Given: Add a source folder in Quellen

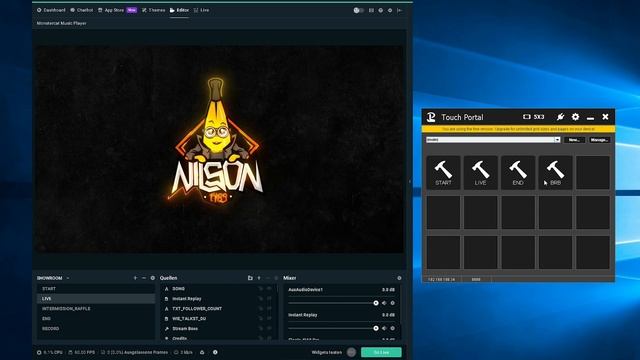Looking at the screenshot, I should click(250, 278).
